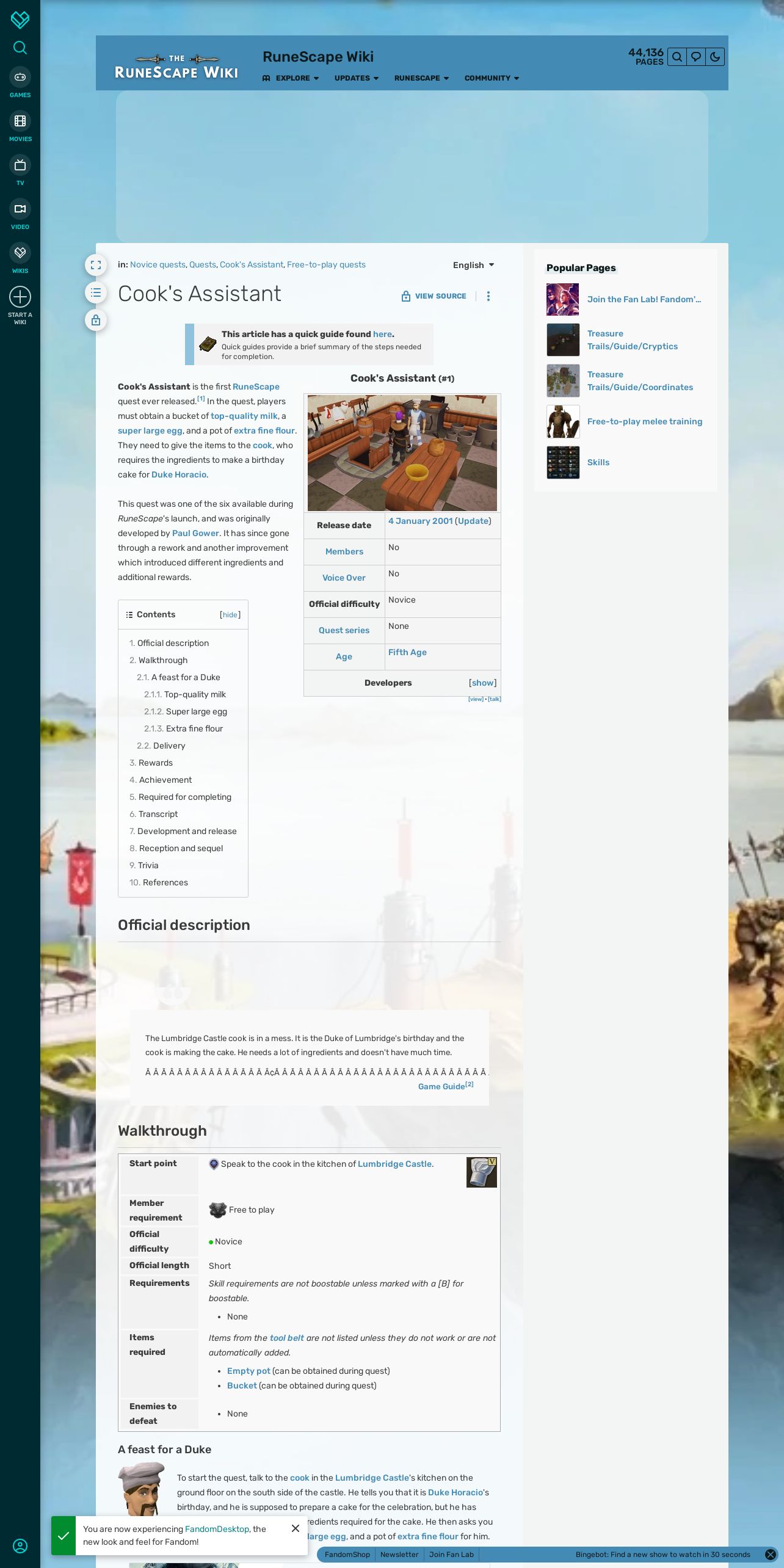
Task: Open the 4 January 2001 release date link
Action: (420, 521)
